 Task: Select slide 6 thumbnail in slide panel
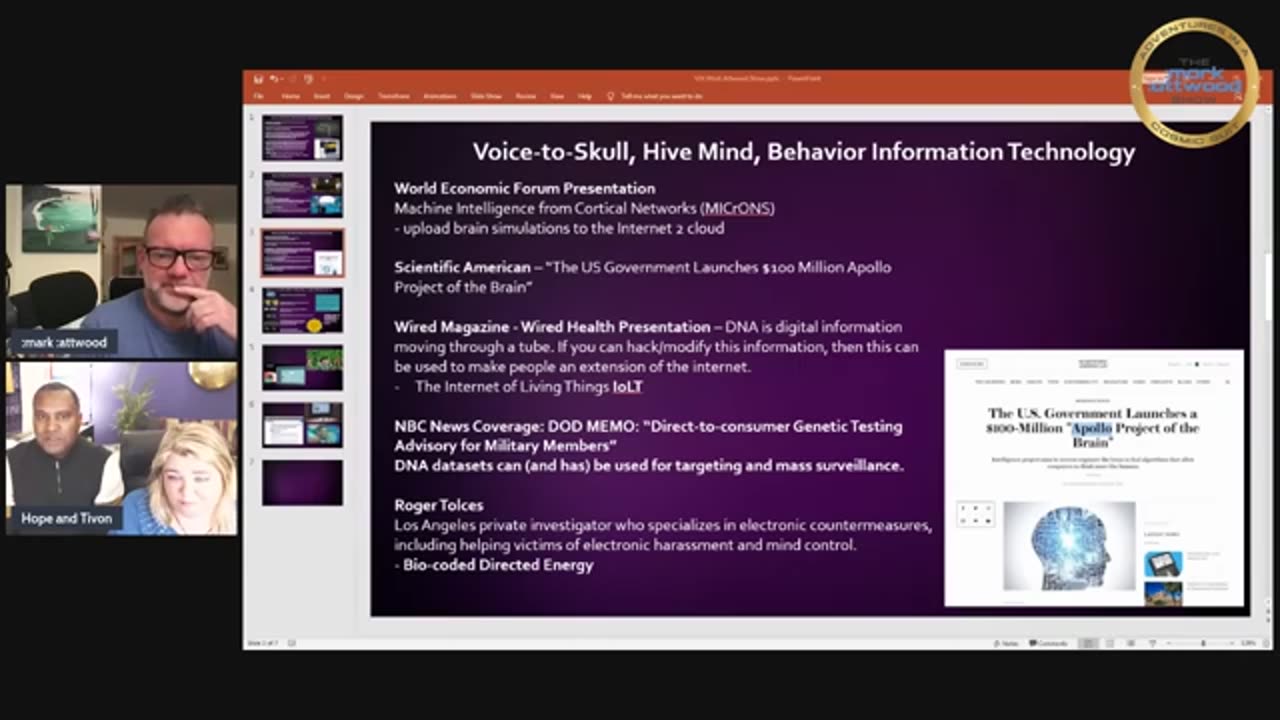pos(302,425)
